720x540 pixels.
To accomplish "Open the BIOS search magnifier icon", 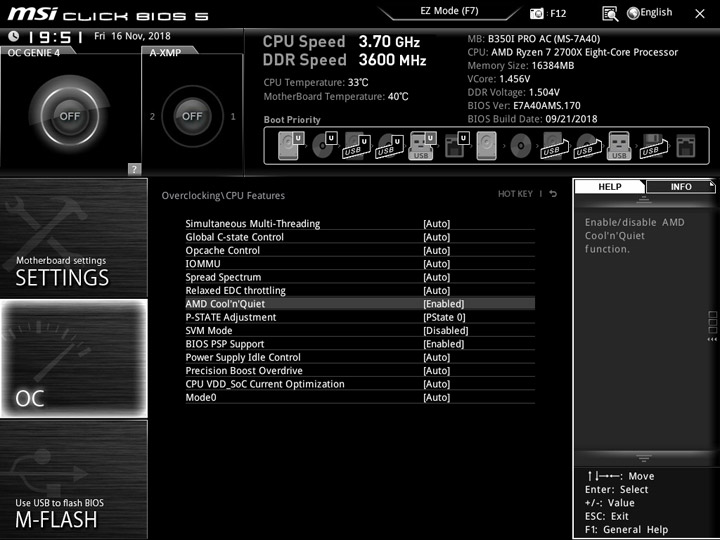I will pos(610,14).
